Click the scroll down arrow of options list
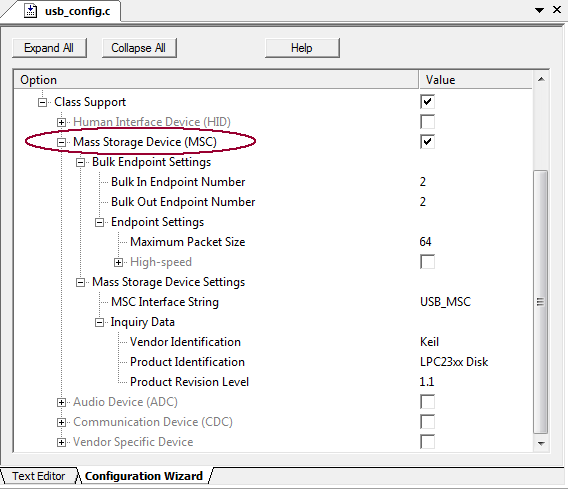This screenshot has width=568, height=489. coord(541,443)
